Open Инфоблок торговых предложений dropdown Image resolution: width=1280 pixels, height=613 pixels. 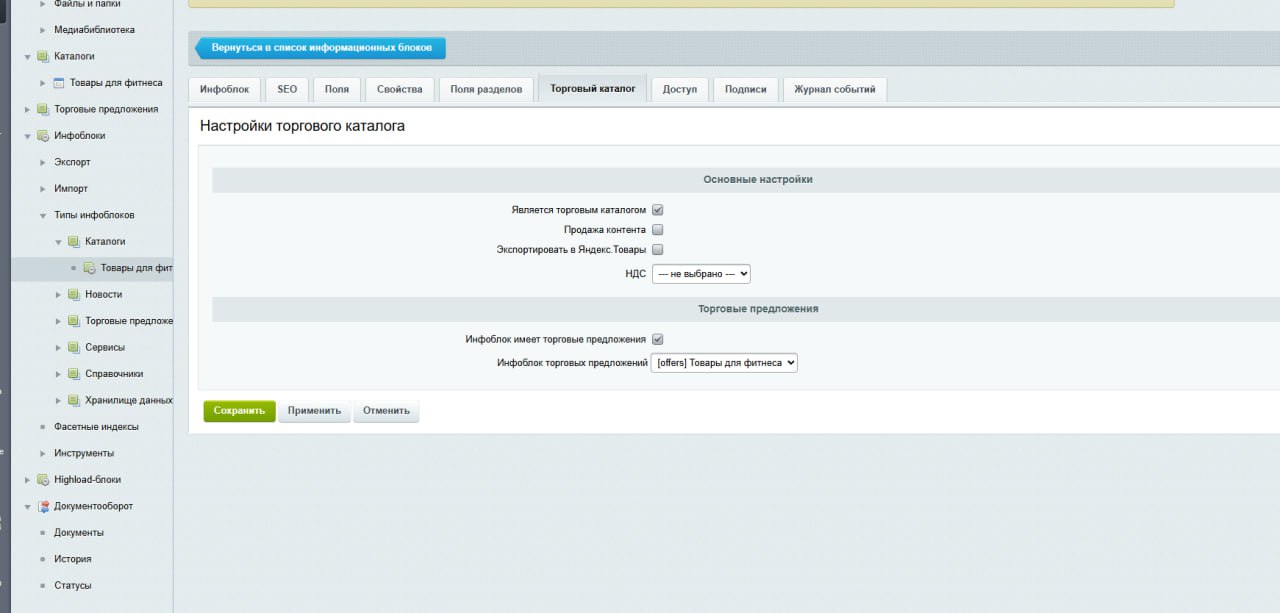pyautogui.click(x=724, y=363)
